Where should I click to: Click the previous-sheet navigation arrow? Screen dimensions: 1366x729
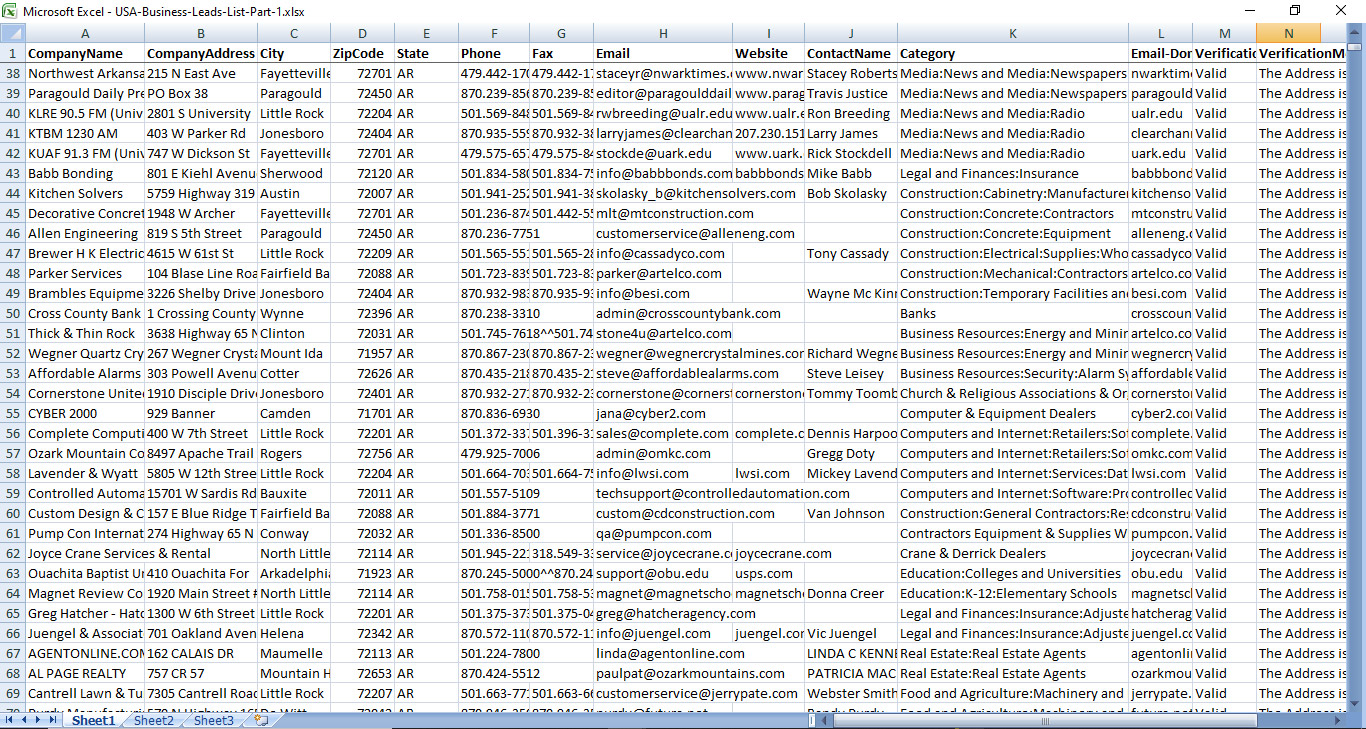[24, 720]
